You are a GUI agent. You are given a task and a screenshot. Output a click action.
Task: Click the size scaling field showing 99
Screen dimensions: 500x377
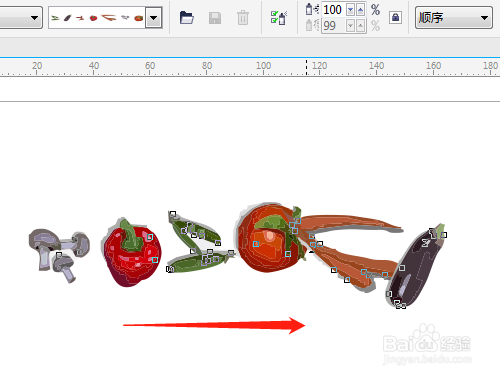pos(334,26)
